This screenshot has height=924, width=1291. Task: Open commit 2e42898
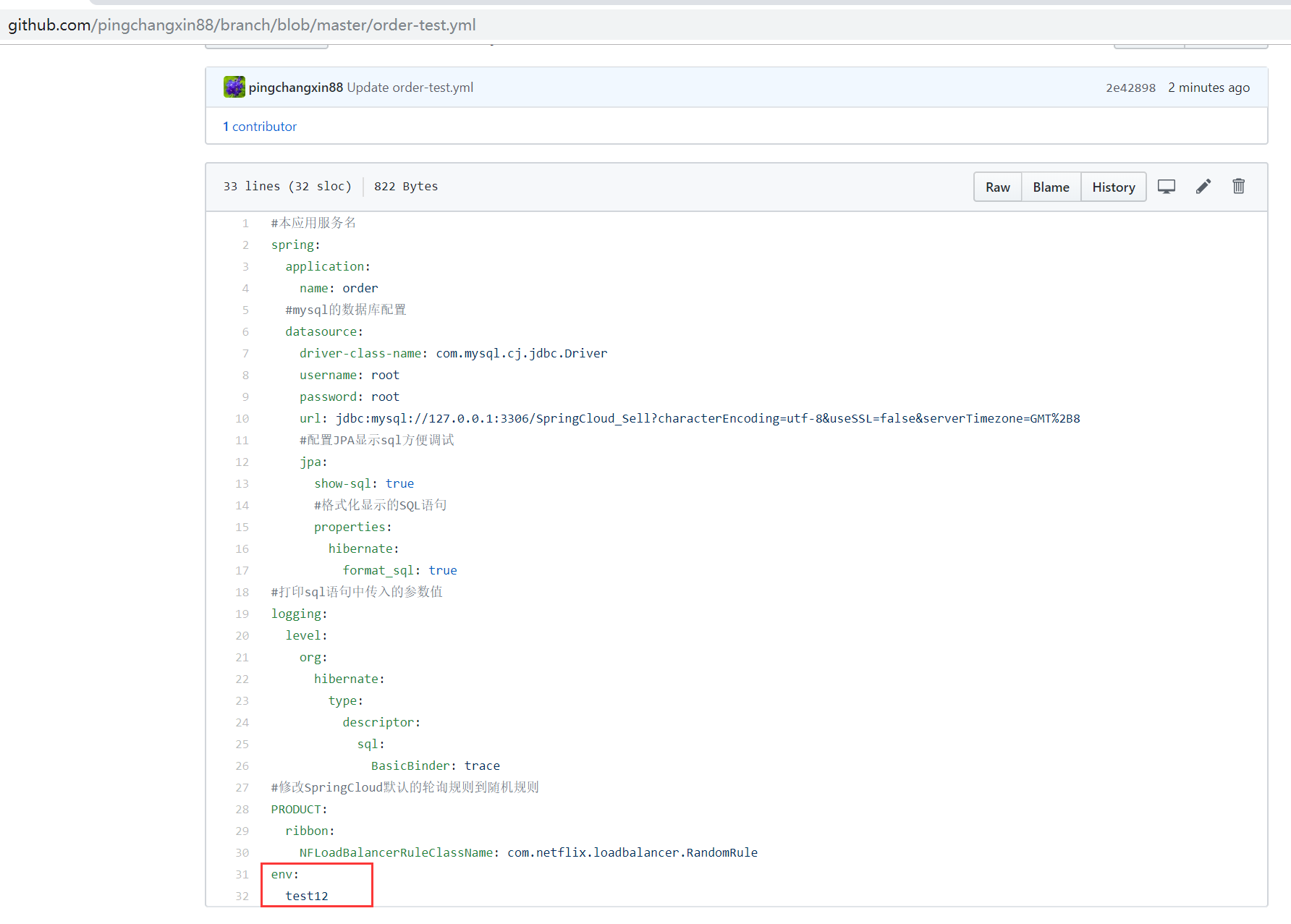tap(1130, 88)
